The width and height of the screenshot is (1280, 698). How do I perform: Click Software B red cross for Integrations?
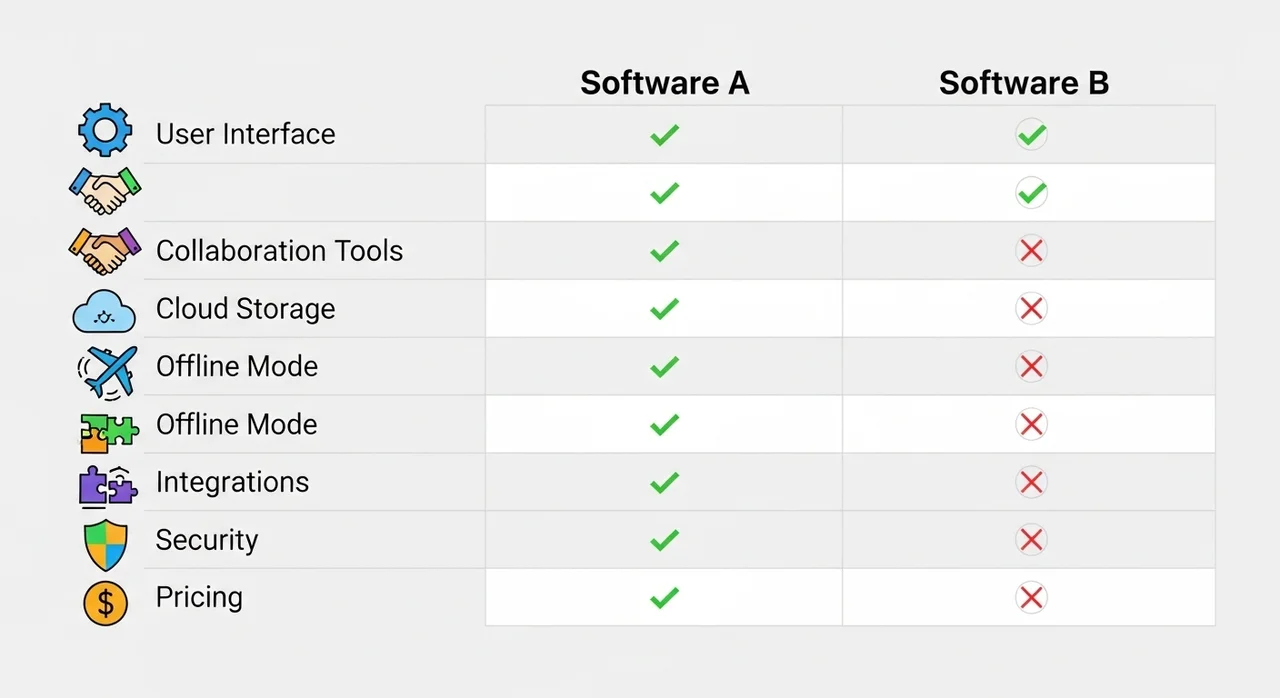tap(1031, 482)
